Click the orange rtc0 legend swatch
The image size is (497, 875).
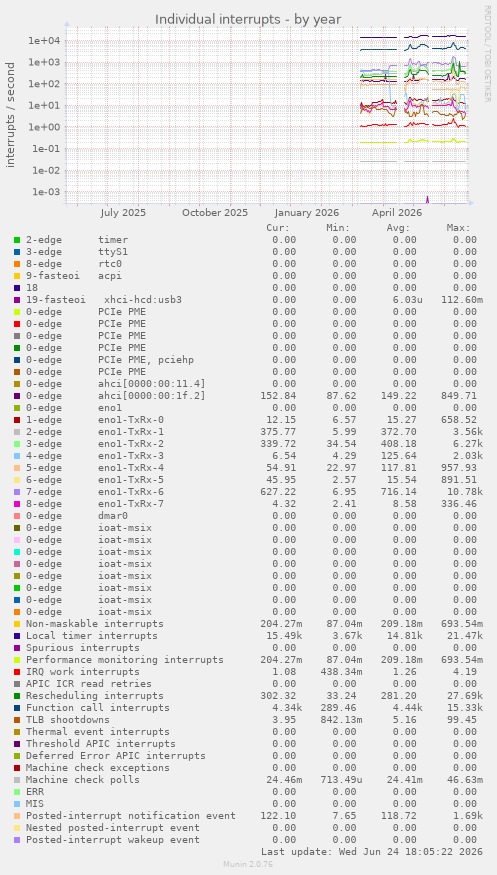[17, 264]
